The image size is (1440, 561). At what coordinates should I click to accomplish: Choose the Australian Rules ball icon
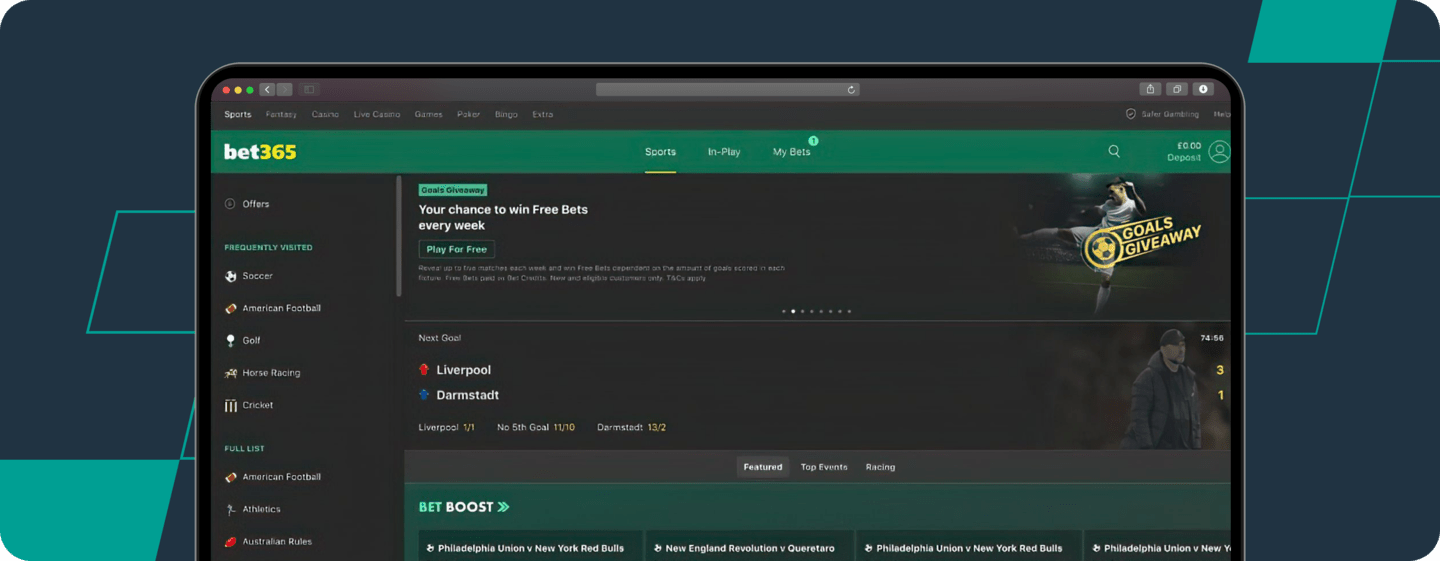coord(231,542)
